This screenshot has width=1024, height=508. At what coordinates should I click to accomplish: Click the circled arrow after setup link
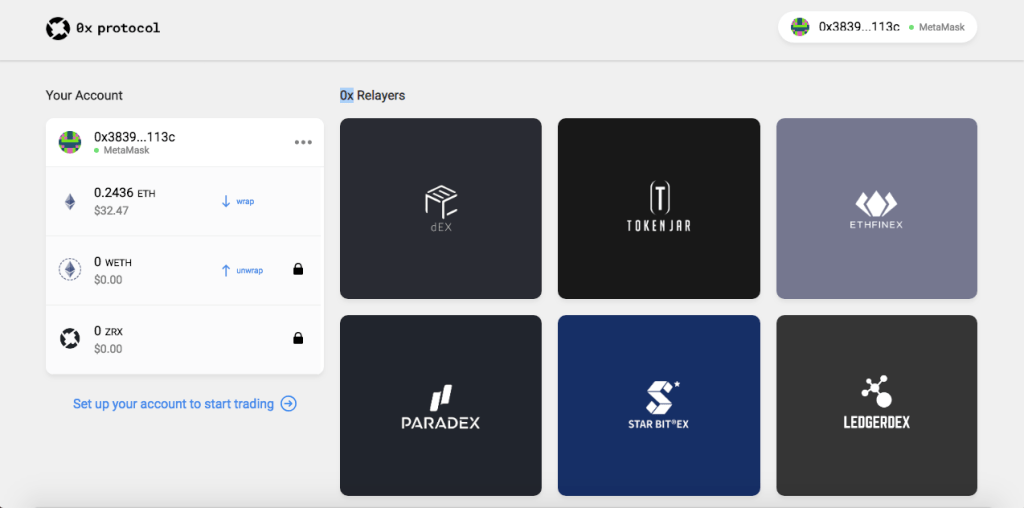(x=289, y=404)
